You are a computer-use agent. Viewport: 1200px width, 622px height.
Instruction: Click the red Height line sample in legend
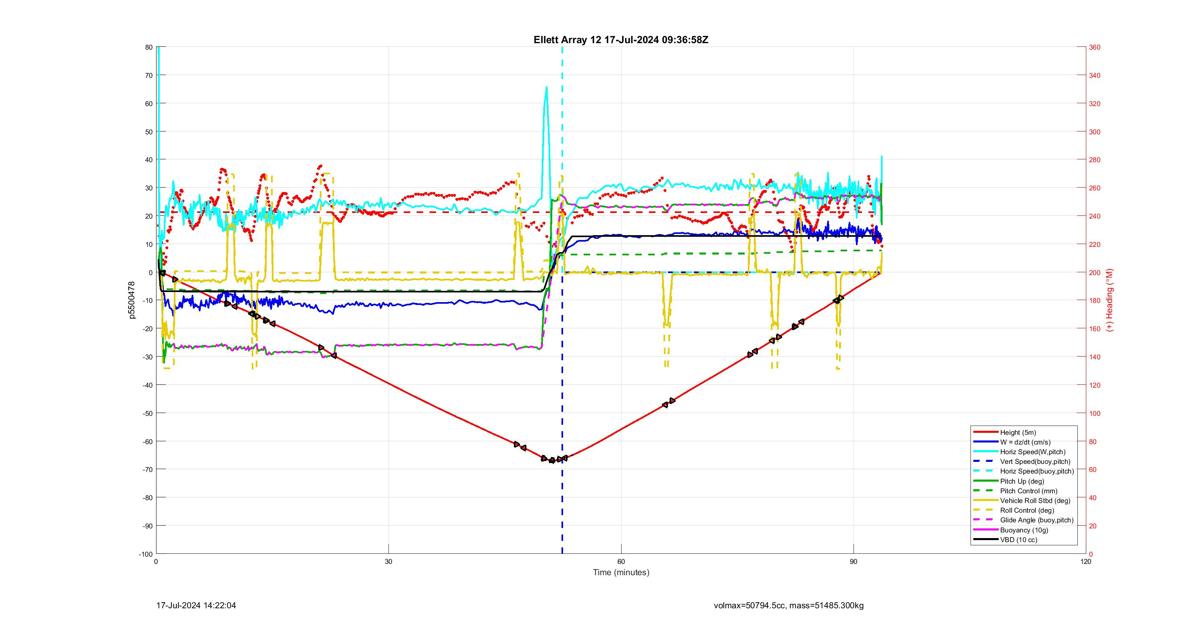tap(986, 432)
